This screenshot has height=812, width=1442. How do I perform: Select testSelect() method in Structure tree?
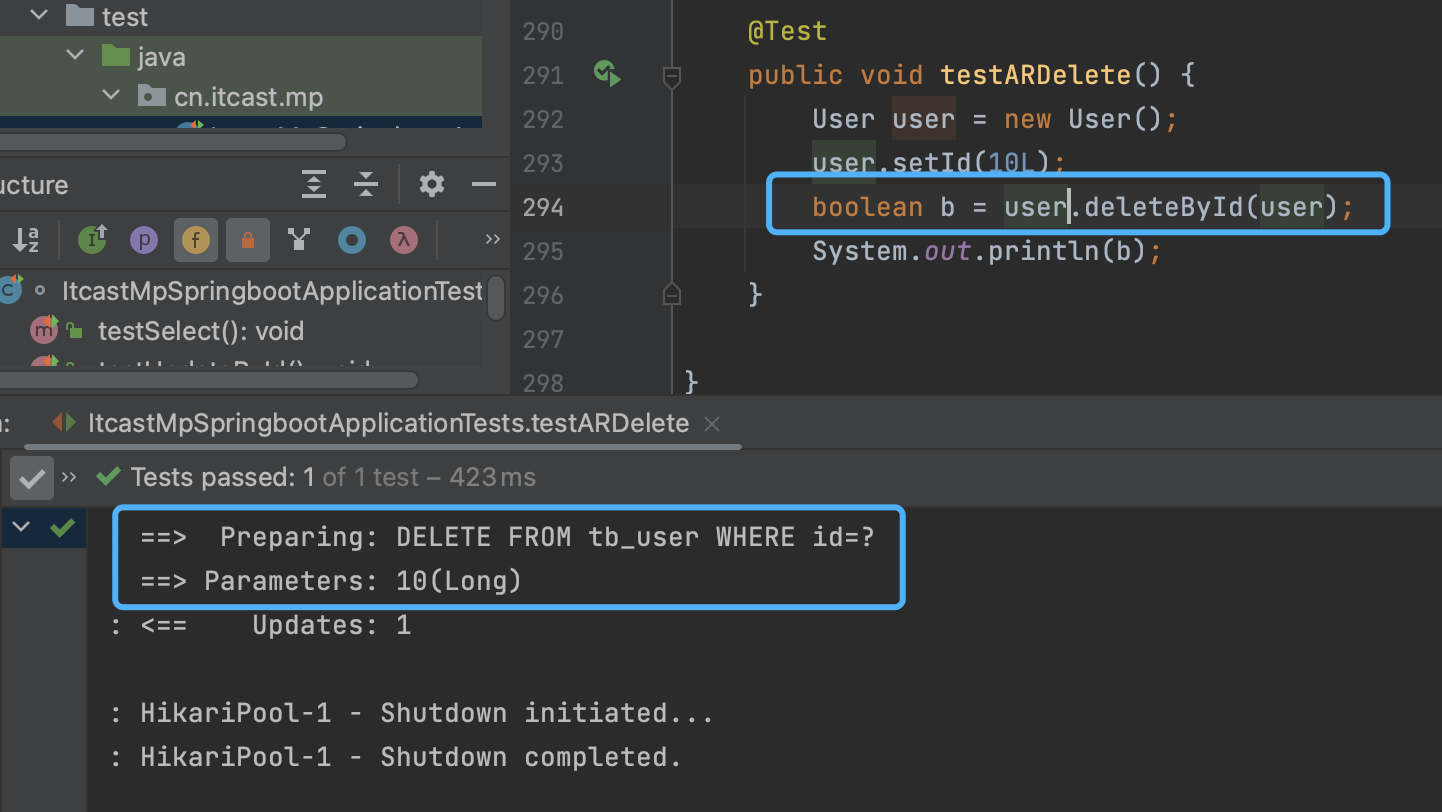pyautogui.click(x=200, y=331)
